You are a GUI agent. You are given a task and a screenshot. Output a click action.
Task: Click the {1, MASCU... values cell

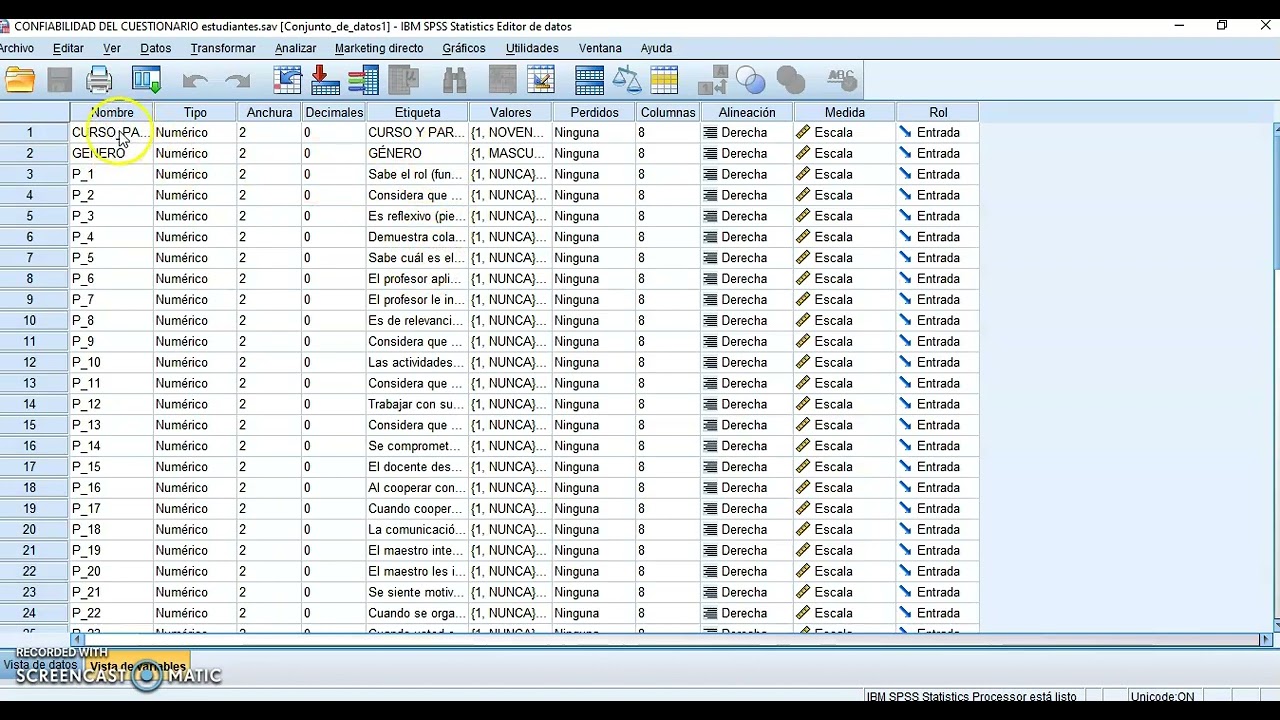510,153
